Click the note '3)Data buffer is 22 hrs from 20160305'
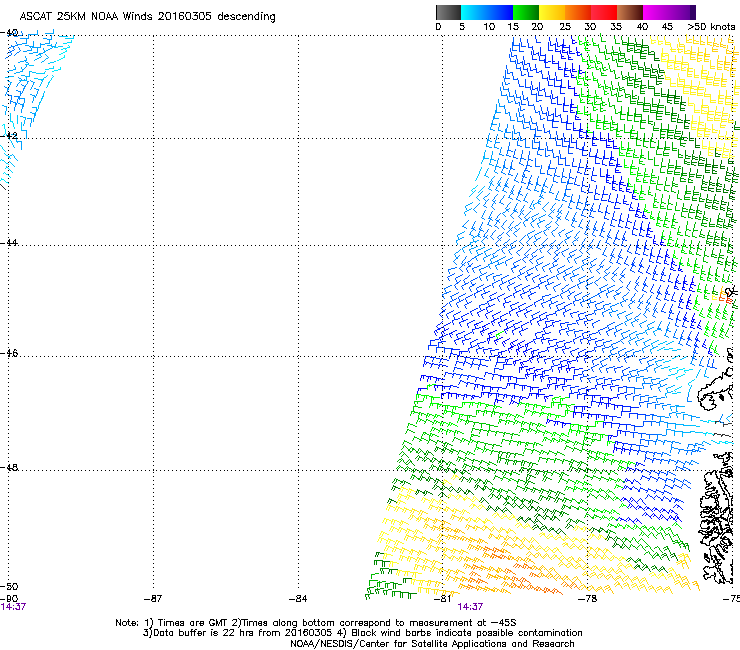Screen dimensions: 740x650 (x=237, y=633)
